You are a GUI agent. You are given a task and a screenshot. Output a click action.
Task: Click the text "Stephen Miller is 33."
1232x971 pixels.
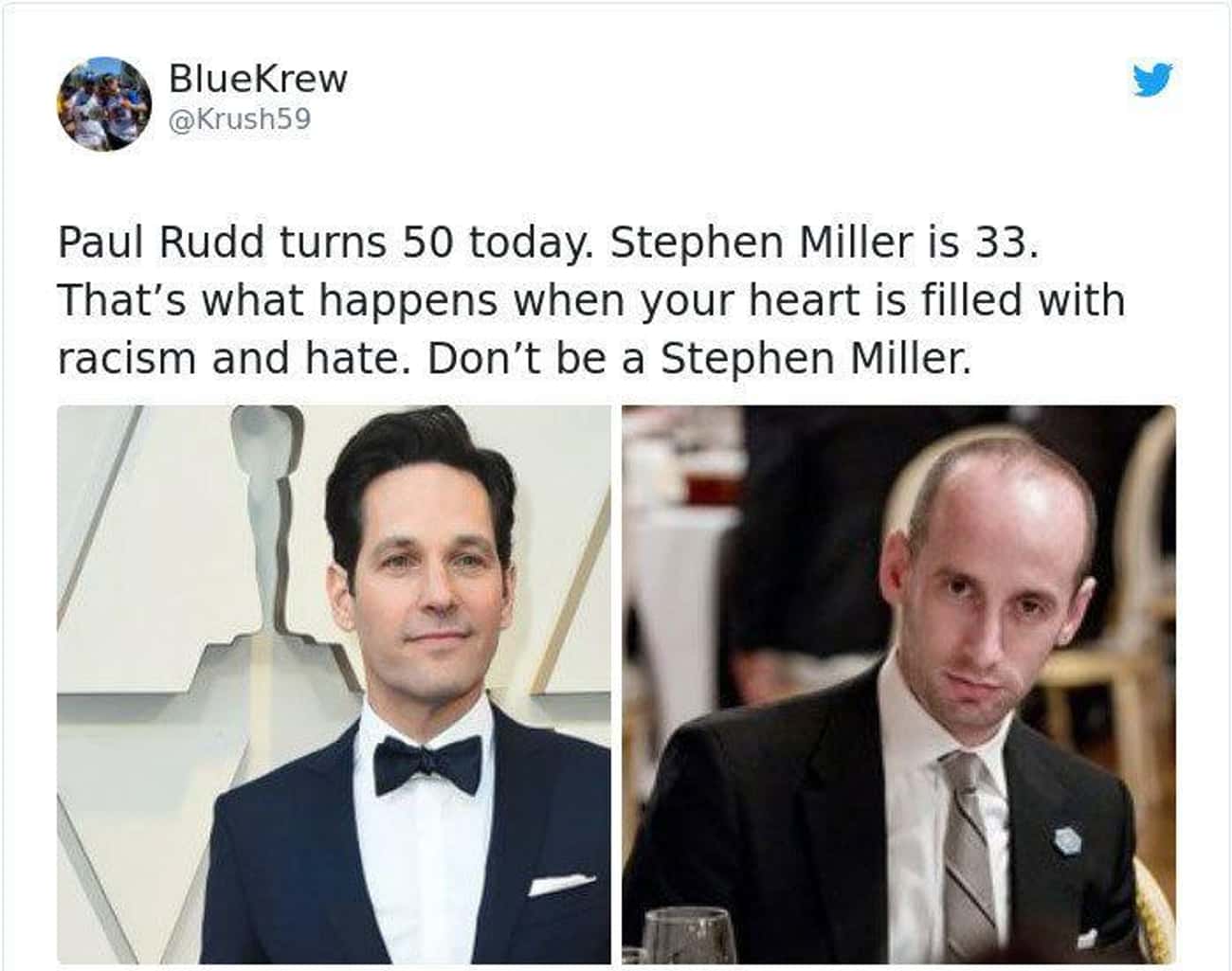(824, 243)
